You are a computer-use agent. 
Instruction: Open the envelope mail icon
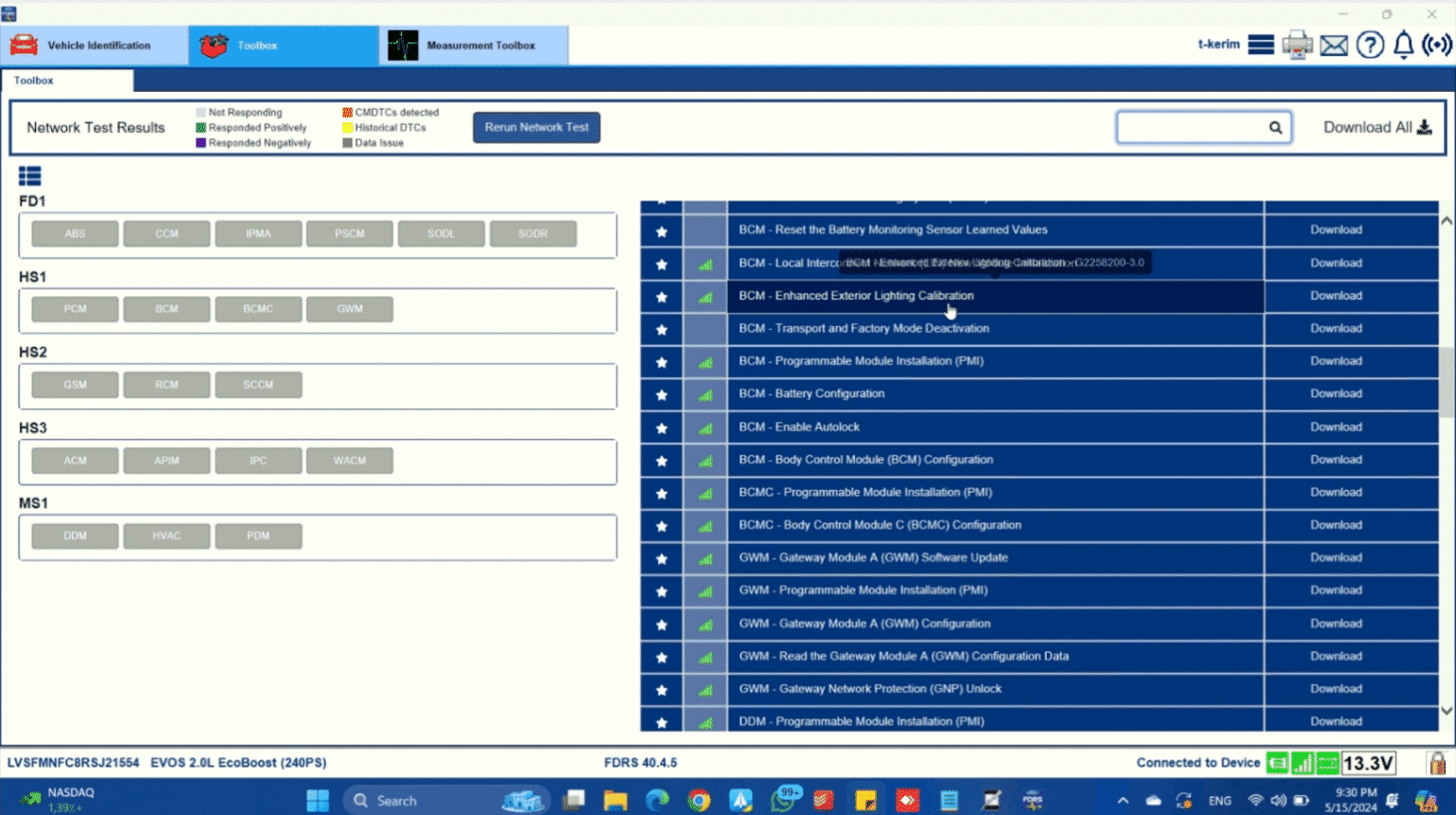pyautogui.click(x=1334, y=45)
